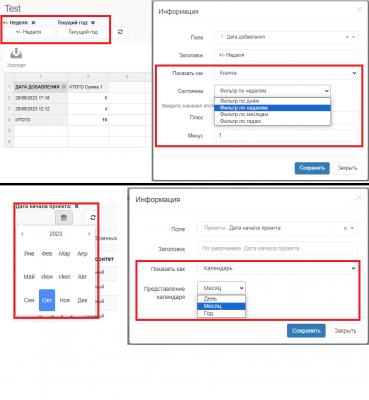Close the Информация dialog containing the Состояние field
Image resolution: width=369 pixels, height=400 pixels.
[x=359, y=10]
